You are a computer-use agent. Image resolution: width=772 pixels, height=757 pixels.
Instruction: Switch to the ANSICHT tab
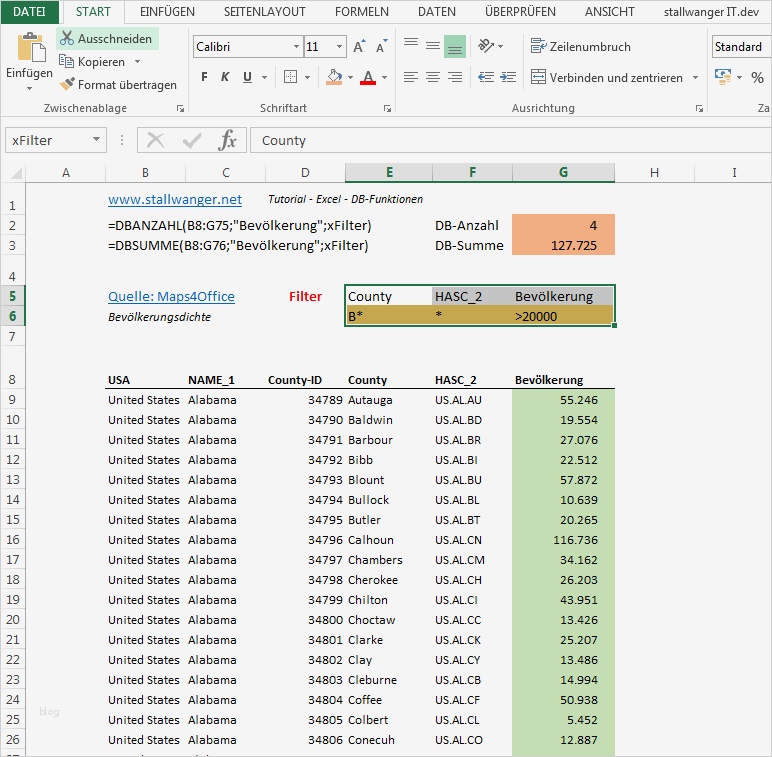pyautogui.click(x=610, y=12)
